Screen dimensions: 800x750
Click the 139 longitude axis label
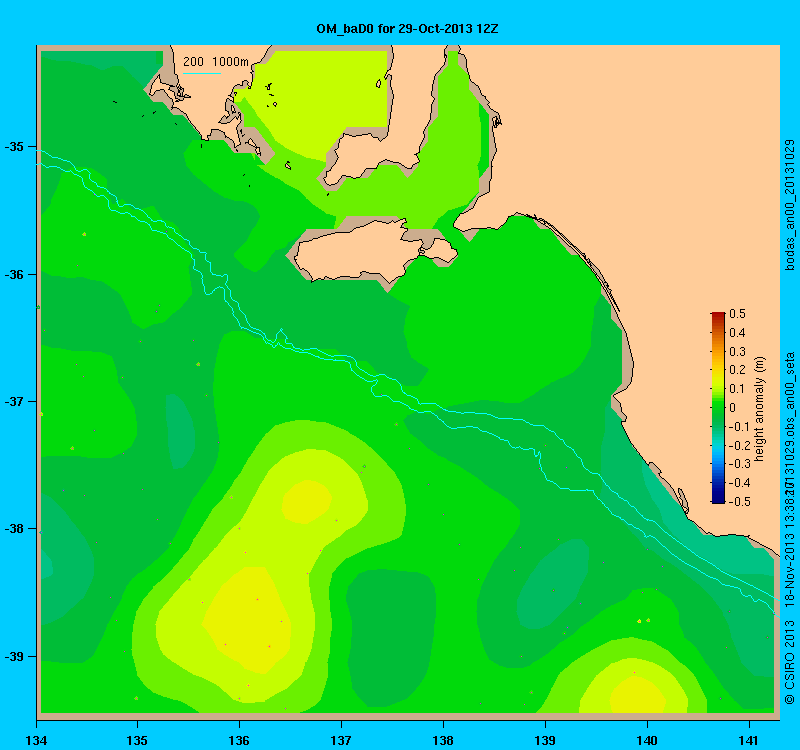click(545, 740)
